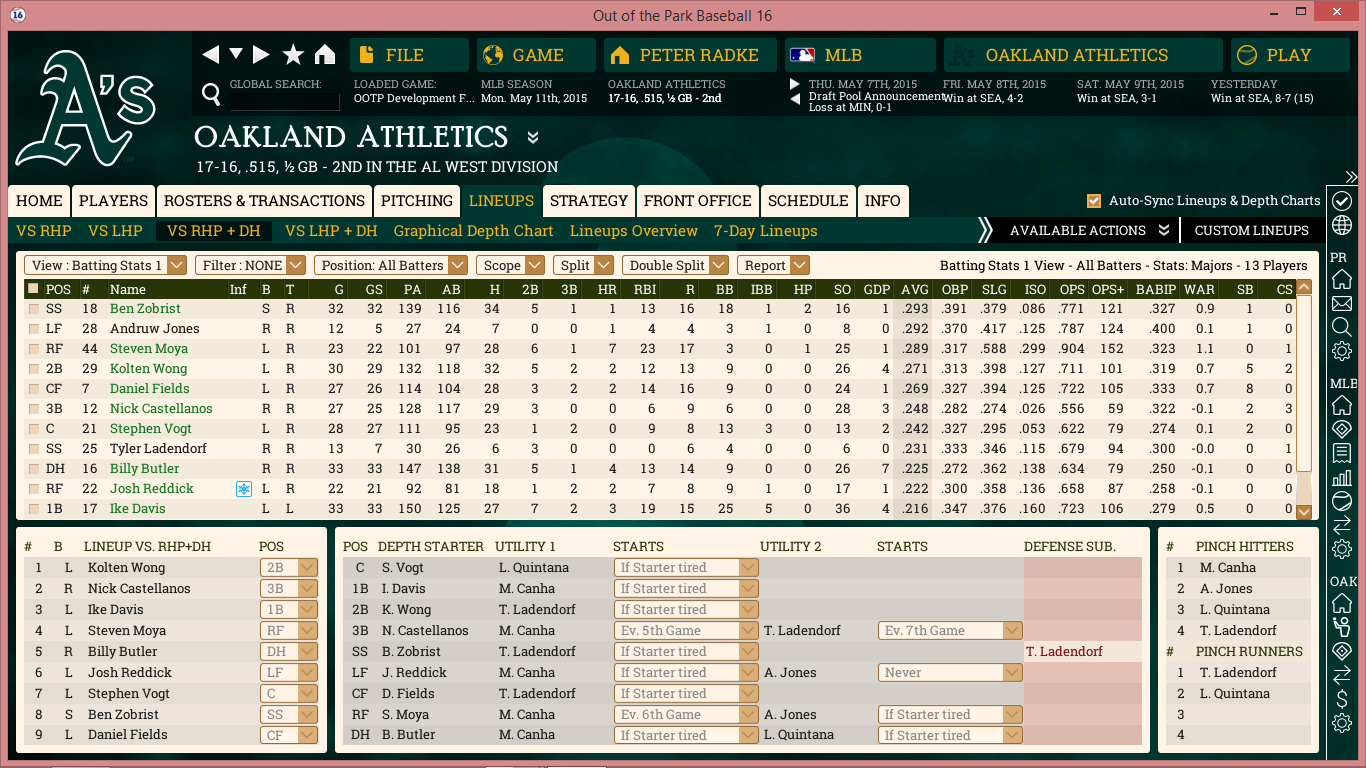Uncheck Auto-Sync Lineups & Depth Charts

pyautogui.click(x=1094, y=201)
